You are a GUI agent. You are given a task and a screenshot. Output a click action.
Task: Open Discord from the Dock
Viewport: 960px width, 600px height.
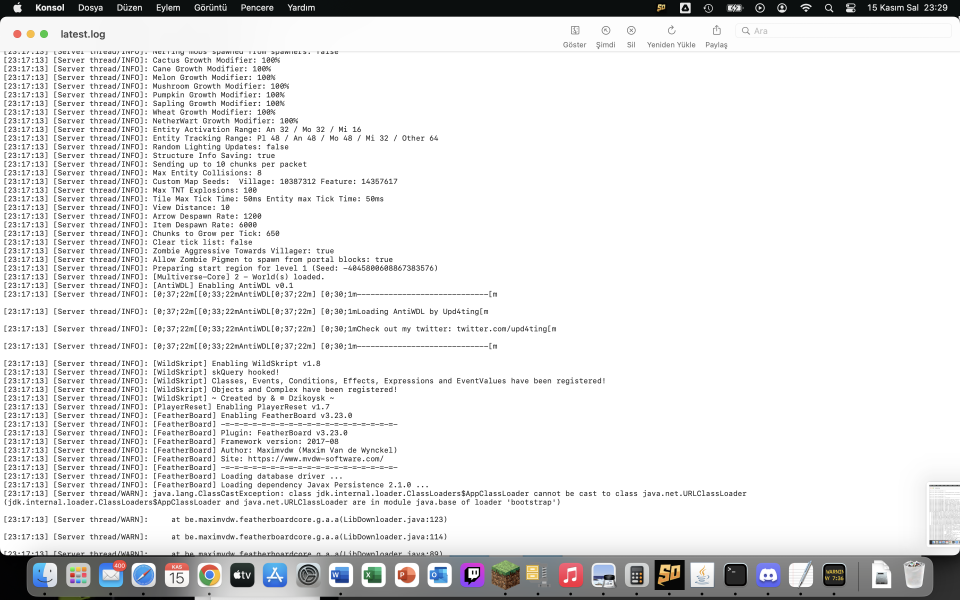tap(768, 576)
